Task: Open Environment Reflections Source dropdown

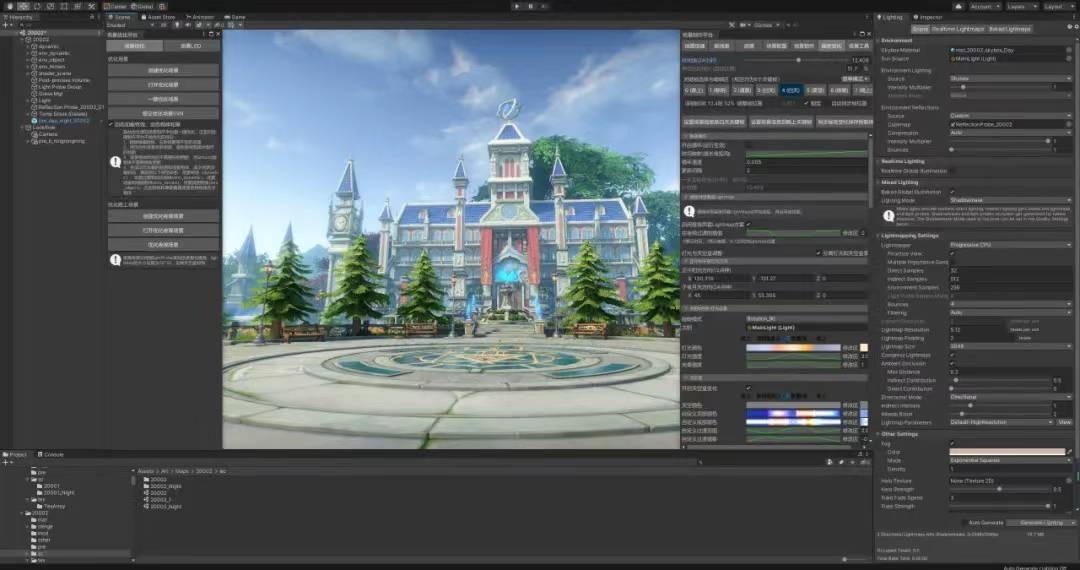Action: (1010, 116)
